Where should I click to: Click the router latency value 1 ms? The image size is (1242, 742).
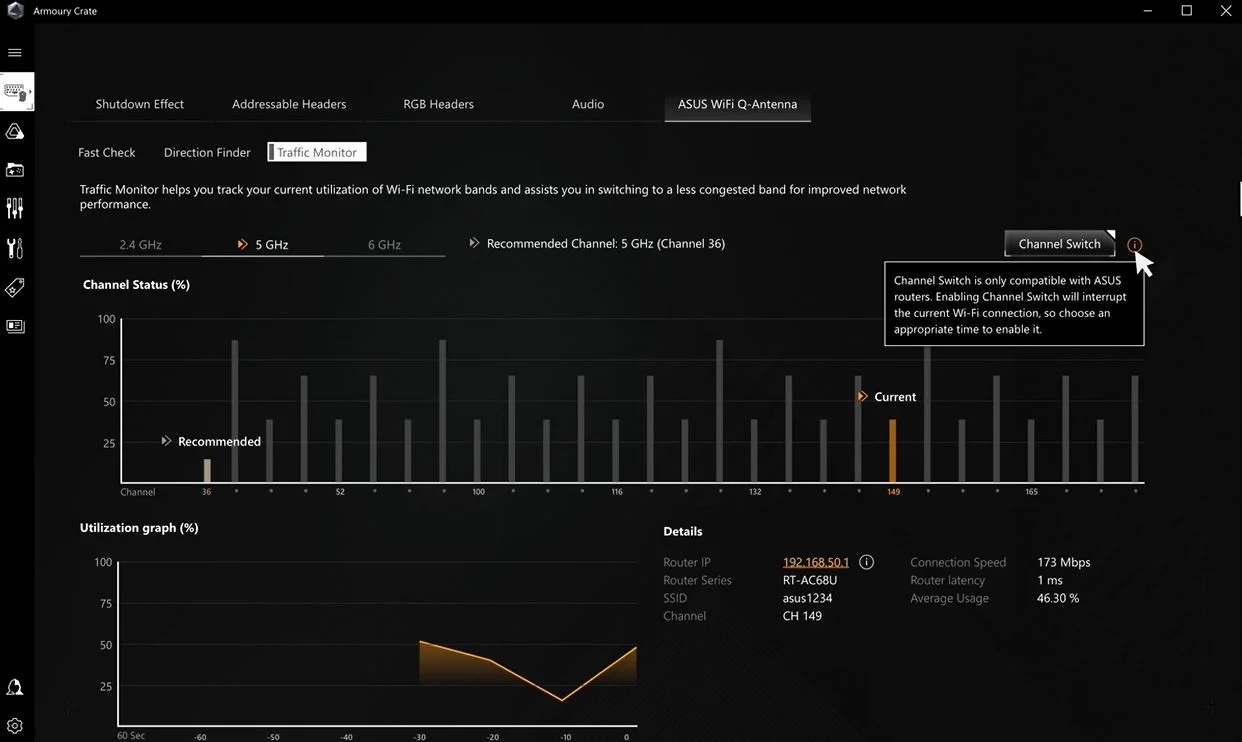pos(1050,580)
